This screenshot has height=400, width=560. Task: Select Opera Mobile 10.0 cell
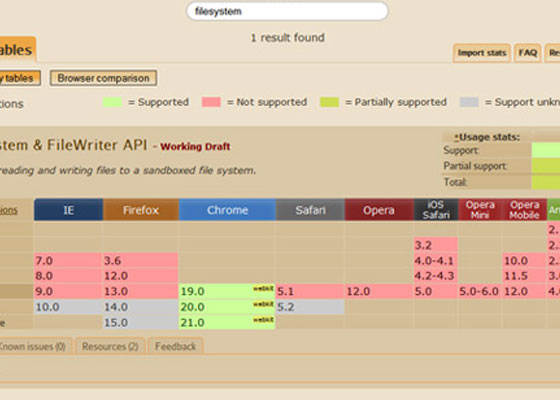524,260
